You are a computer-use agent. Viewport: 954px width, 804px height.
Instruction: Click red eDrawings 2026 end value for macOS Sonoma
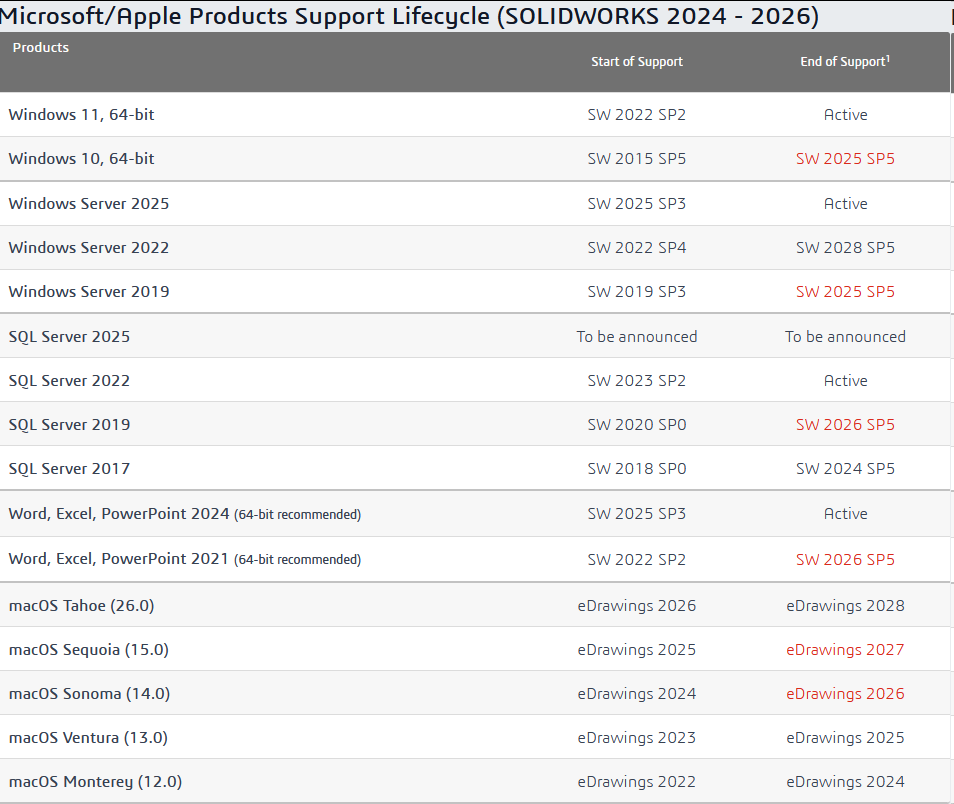point(845,693)
